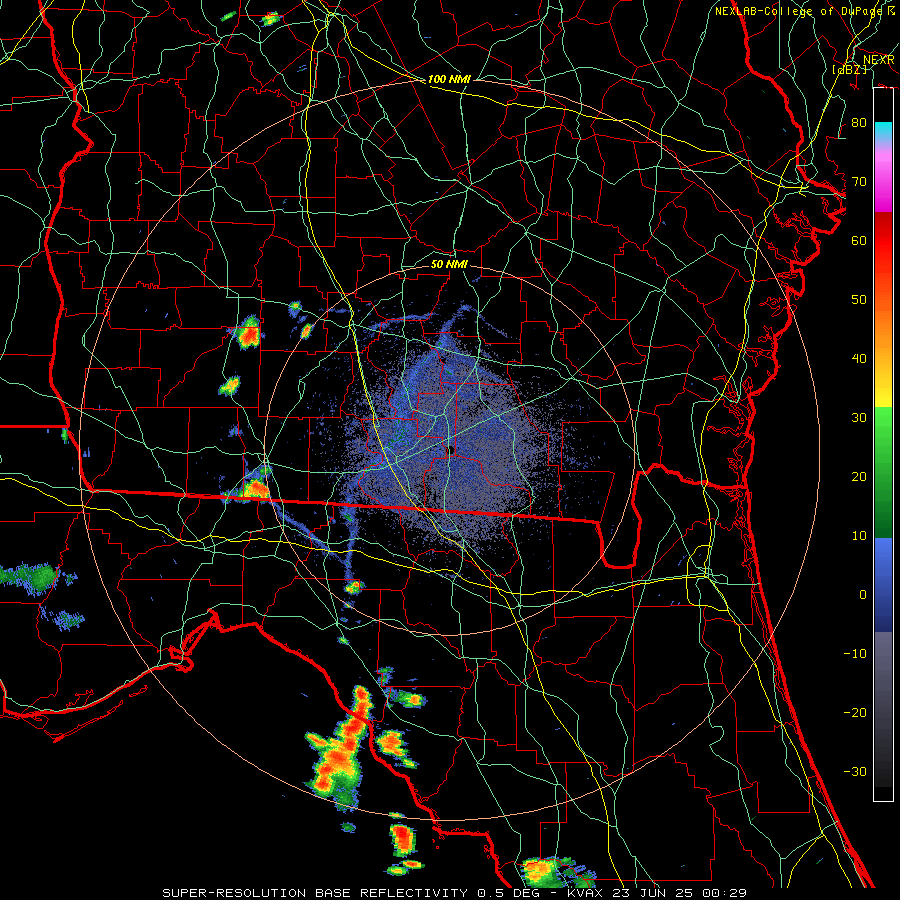Screen dimensions: 900x900
Task: Click the -10 value on the color scale
Action: point(855,654)
